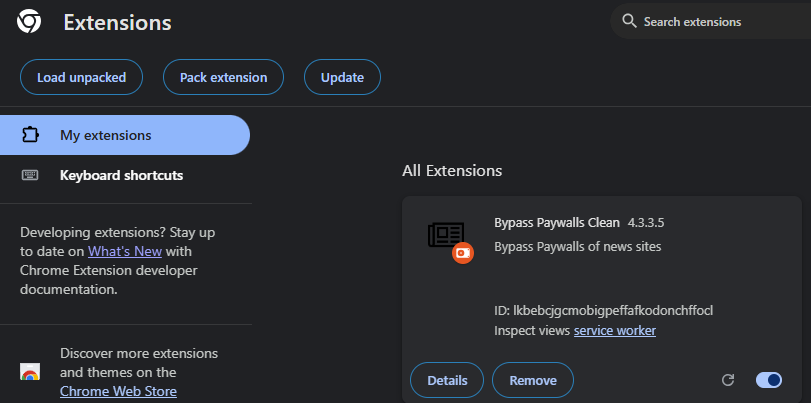811x403 pixels.
Task: Click the Update button
Action: tap(342, 77)
